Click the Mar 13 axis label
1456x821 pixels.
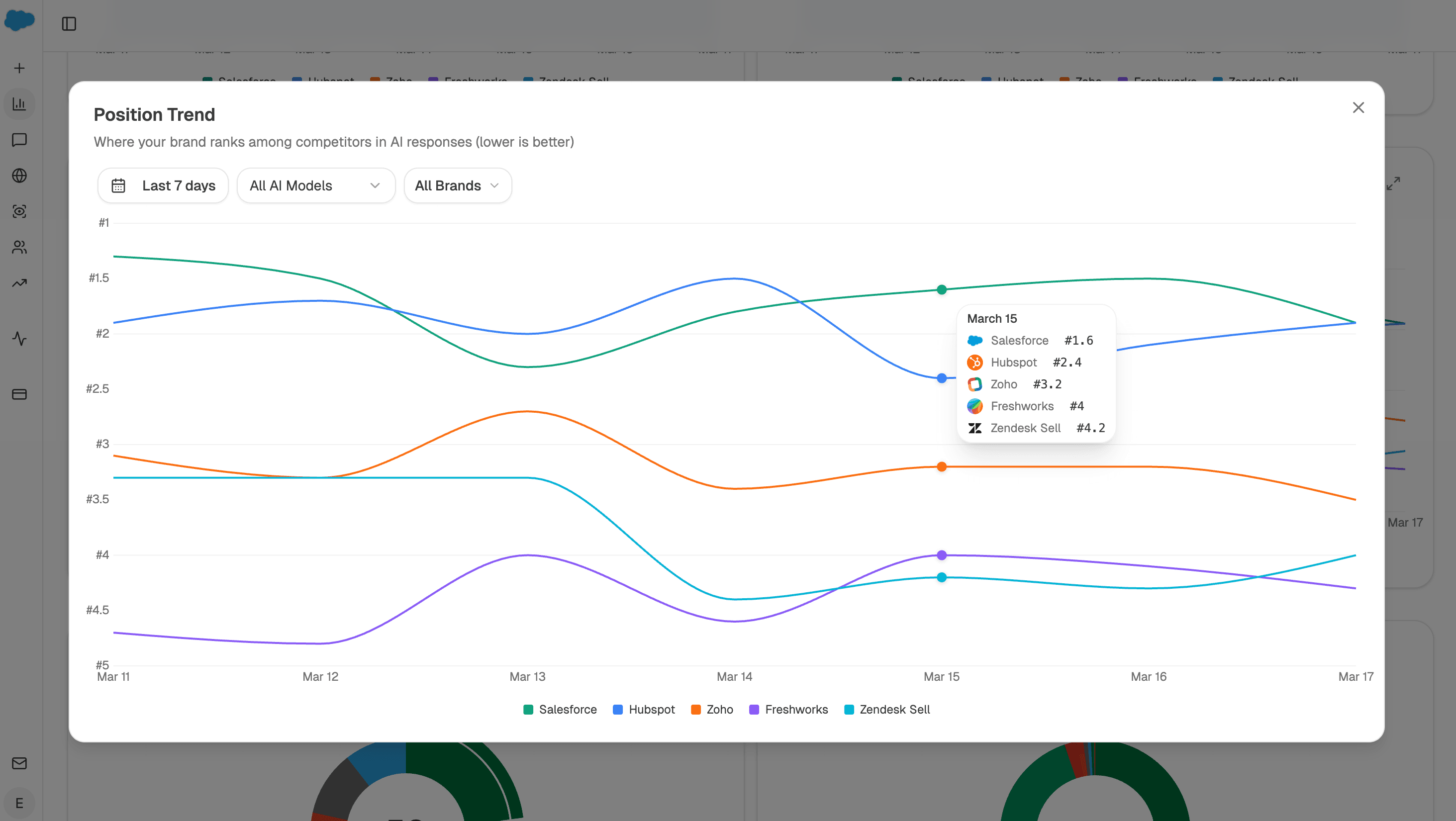pos(527,676)
